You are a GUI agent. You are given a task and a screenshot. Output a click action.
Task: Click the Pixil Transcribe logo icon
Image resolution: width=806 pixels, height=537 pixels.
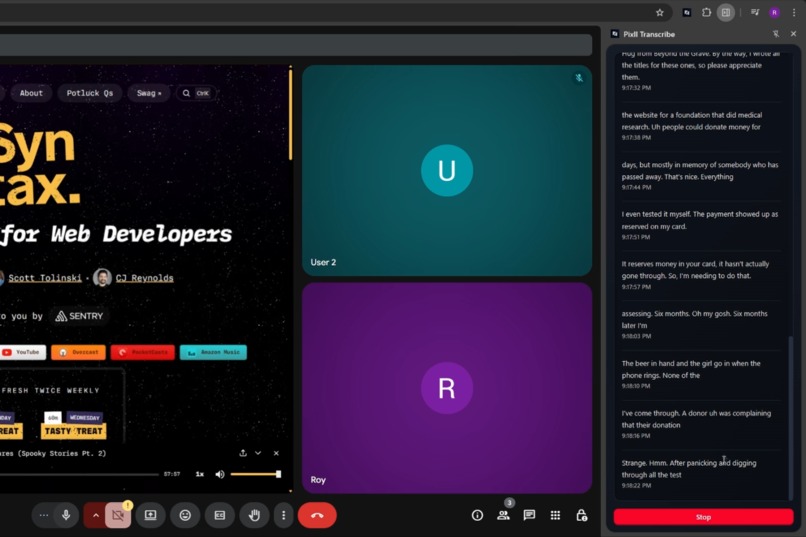click(615, 34)
